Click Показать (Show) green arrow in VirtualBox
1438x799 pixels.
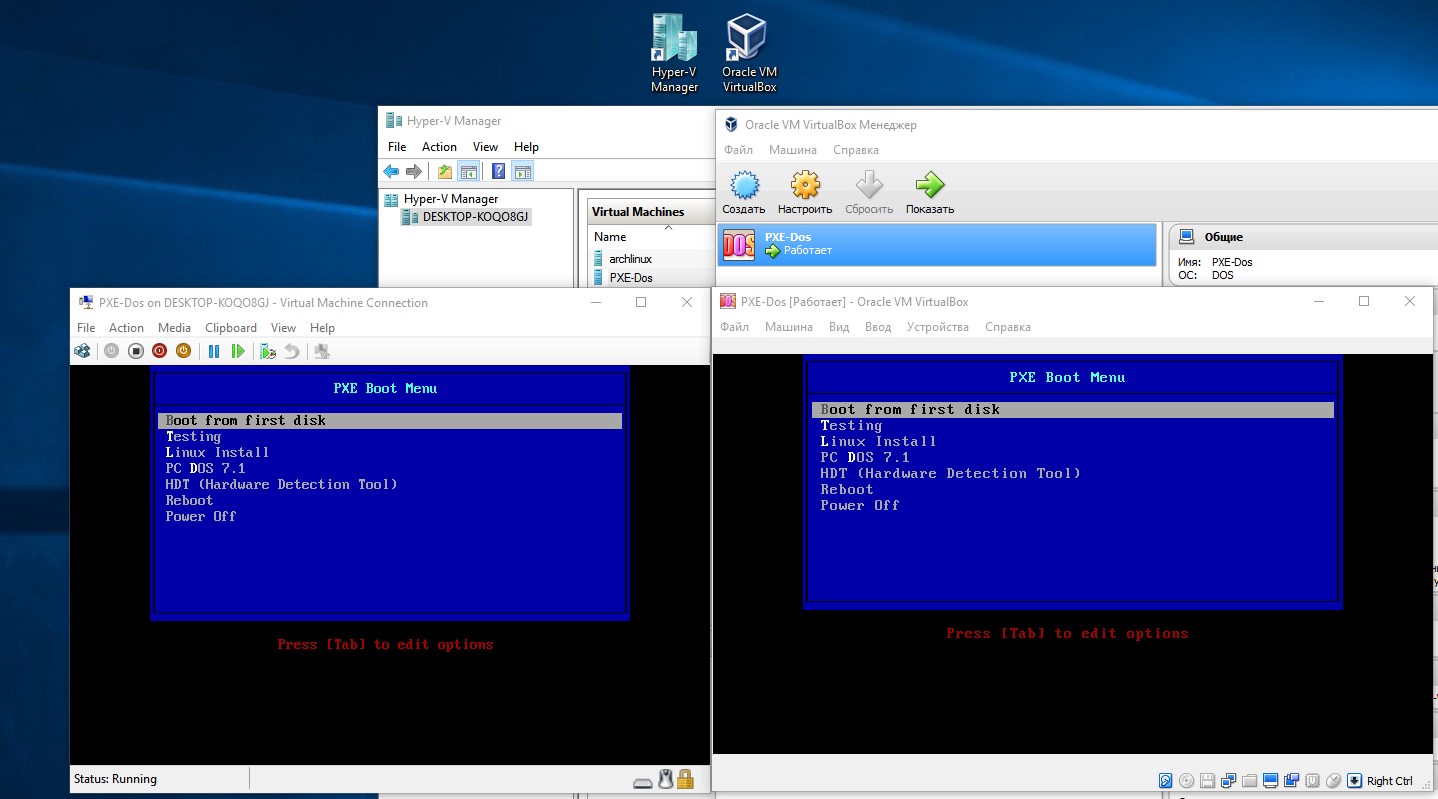pyautogui.click(x=930, y=193)
